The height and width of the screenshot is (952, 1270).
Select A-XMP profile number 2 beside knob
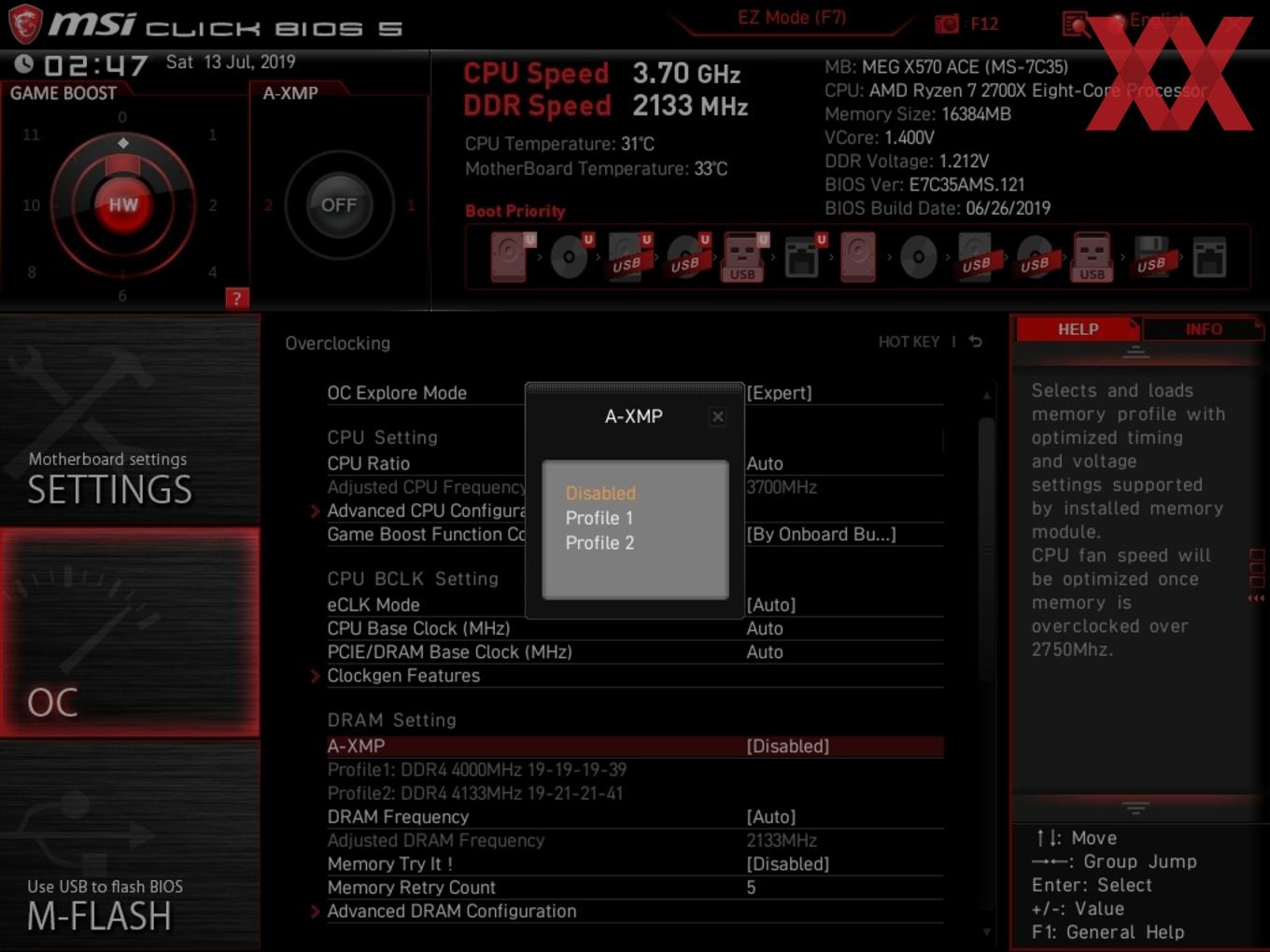click(x=268, y=204)
